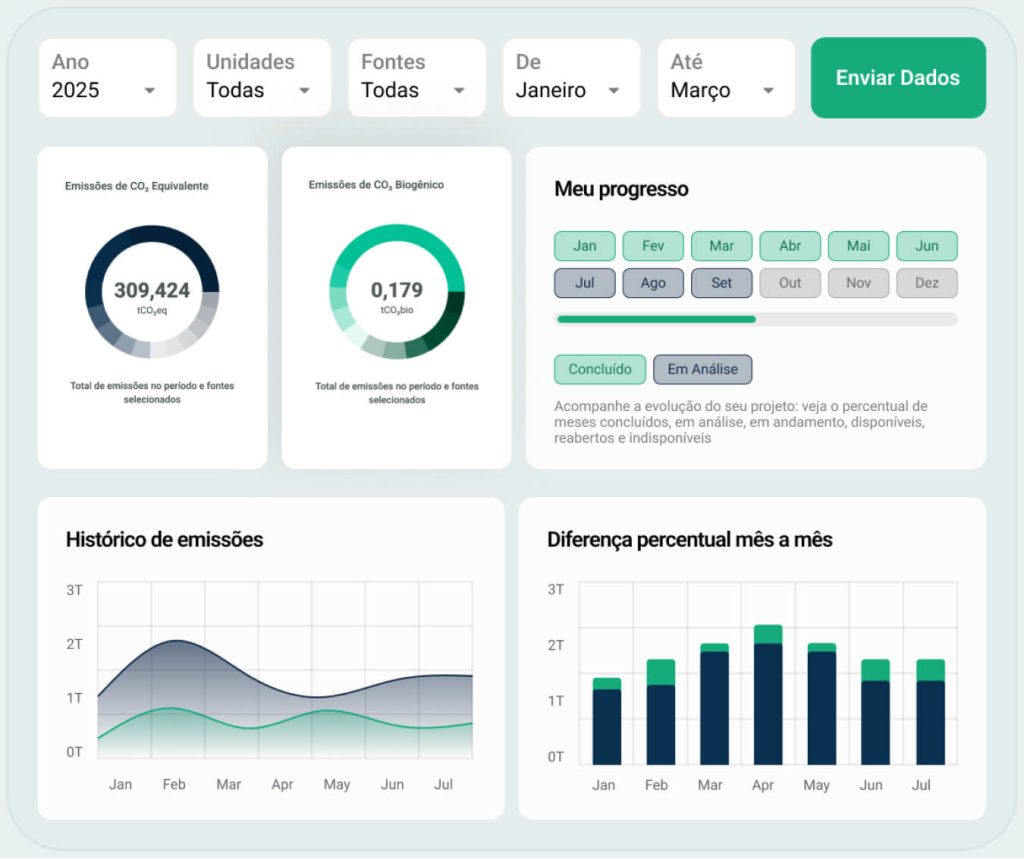Open the De Janeiro month dropdown
Viewport: 1024px width, 859px height.
(571, 78)
